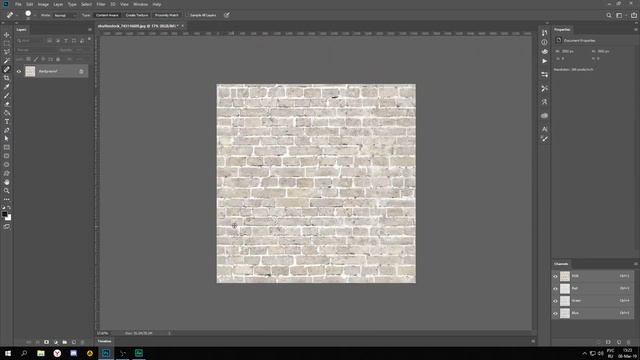Toggle pixel layer filter icon
Viewport: 640px width, 360px height.
49,41
